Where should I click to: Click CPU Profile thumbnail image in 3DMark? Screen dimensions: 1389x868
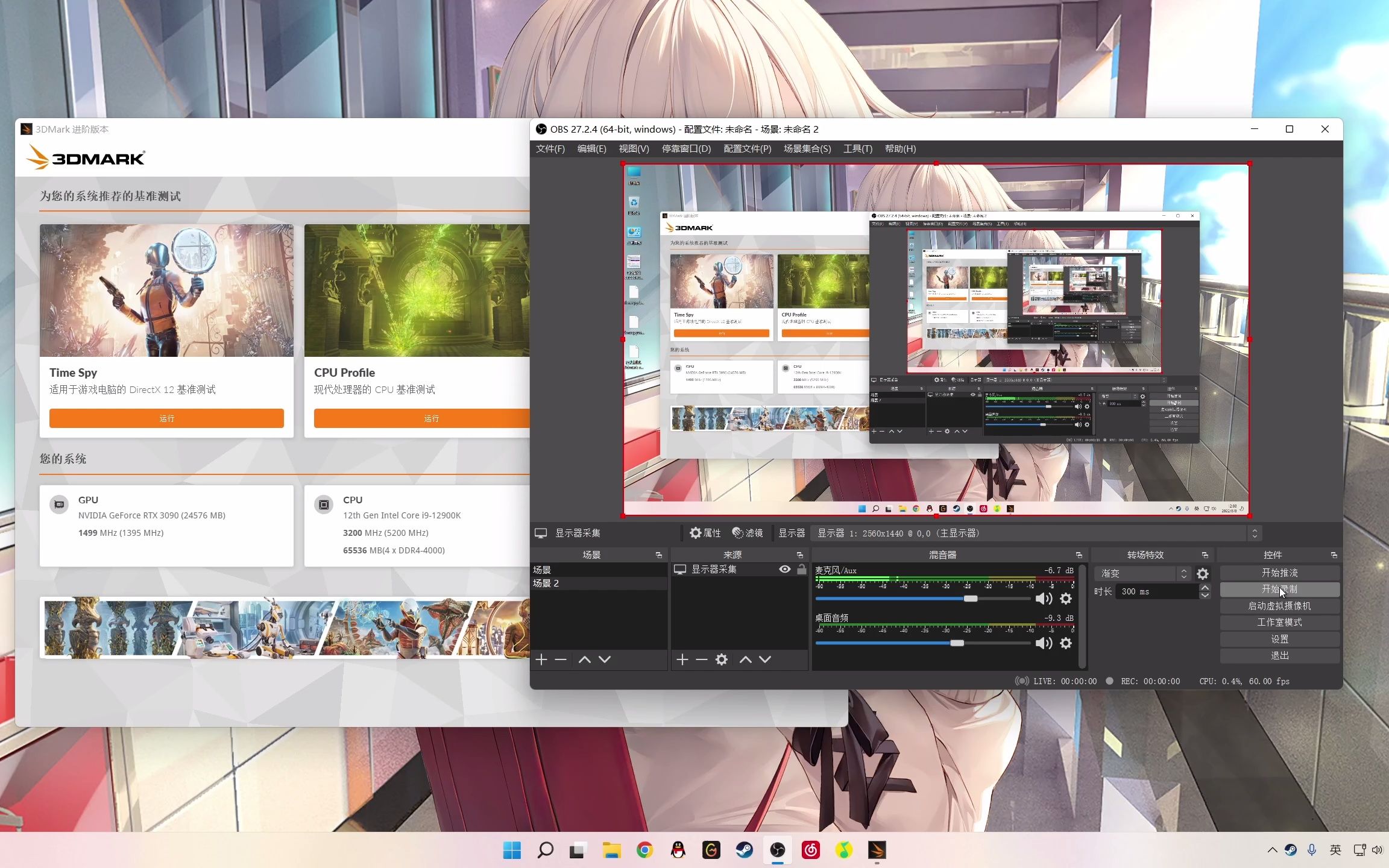pyautogui.click(x=417, y=291)
